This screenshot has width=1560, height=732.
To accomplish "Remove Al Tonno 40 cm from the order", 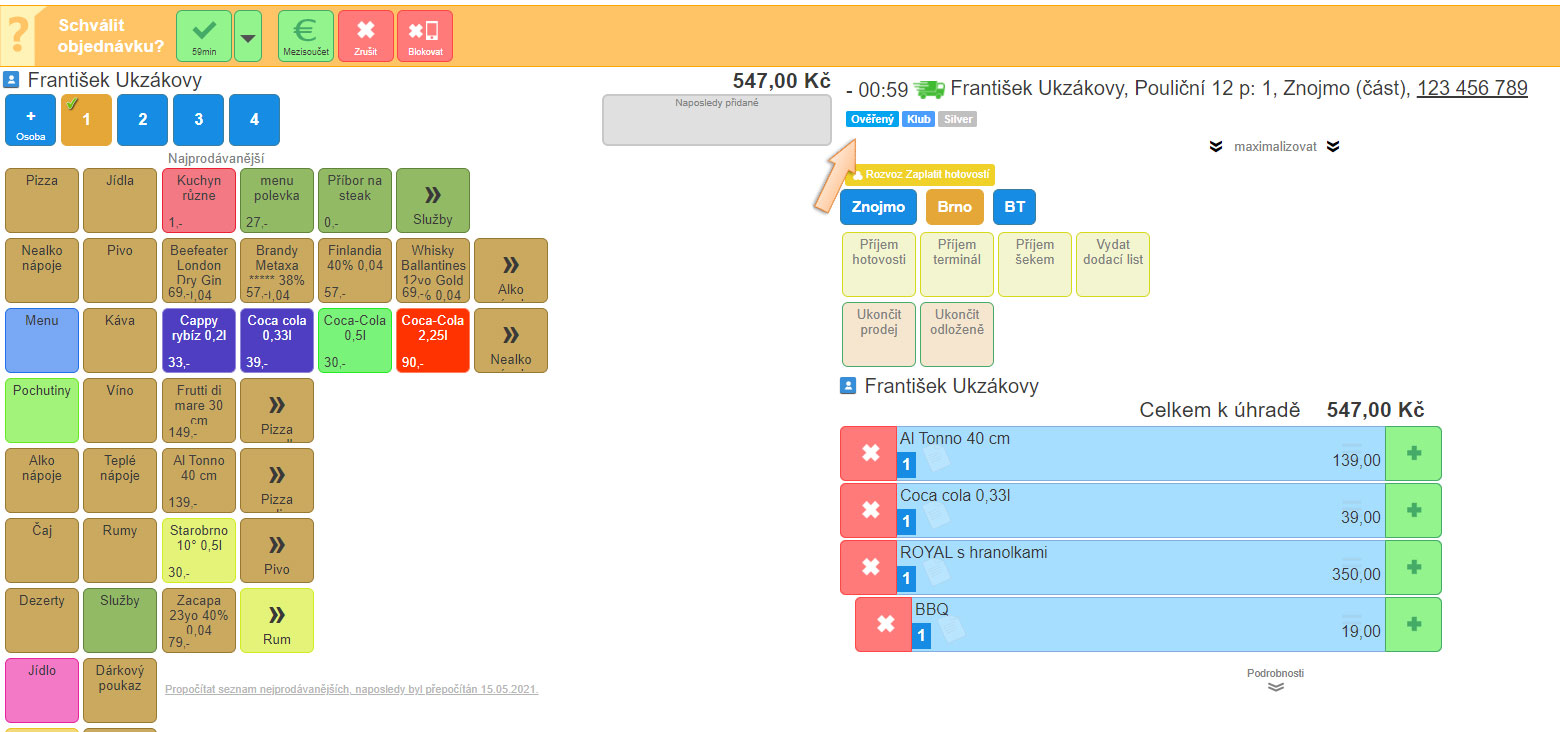I will click(870, 454).
